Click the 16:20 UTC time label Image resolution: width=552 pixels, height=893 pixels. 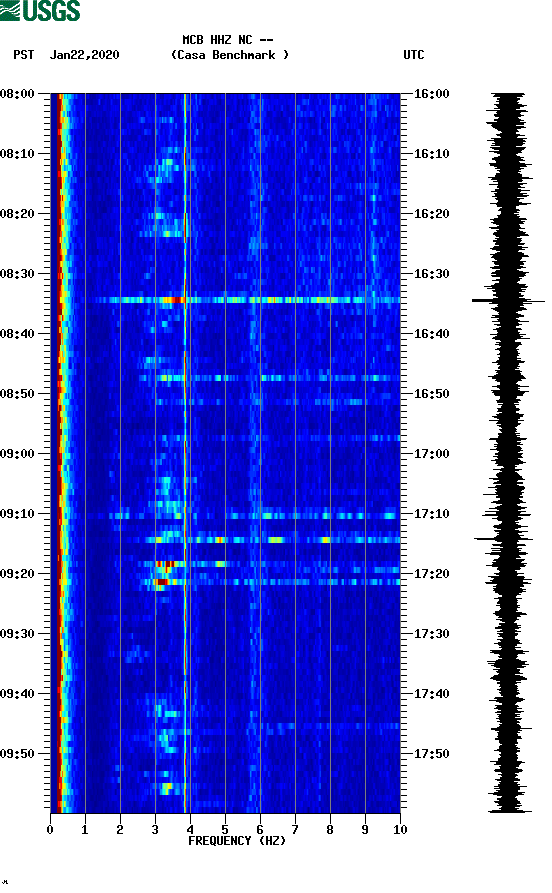click(431, 214)
